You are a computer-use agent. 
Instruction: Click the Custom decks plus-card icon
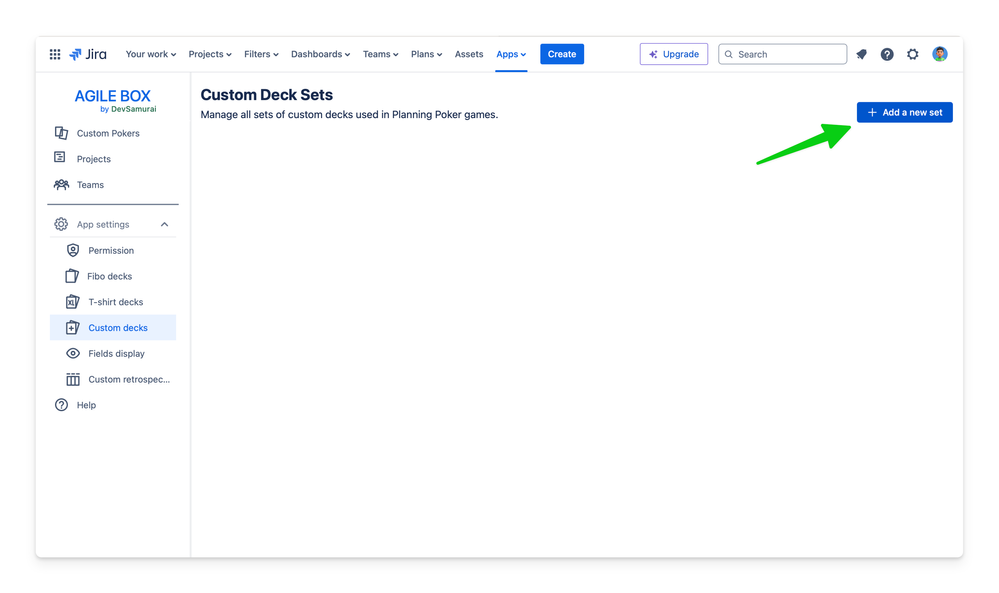(73, 327)
